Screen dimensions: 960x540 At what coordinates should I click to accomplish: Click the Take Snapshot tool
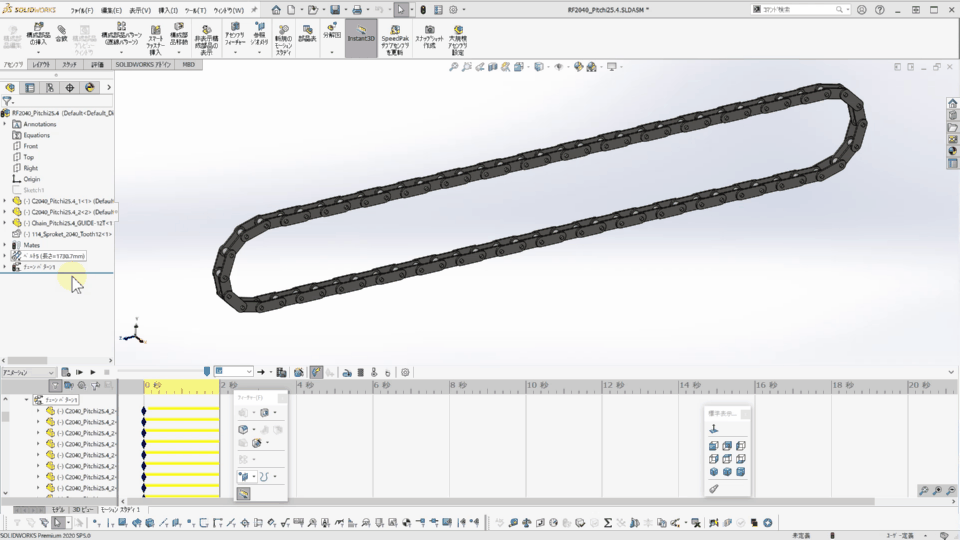(x=429, y=37)
